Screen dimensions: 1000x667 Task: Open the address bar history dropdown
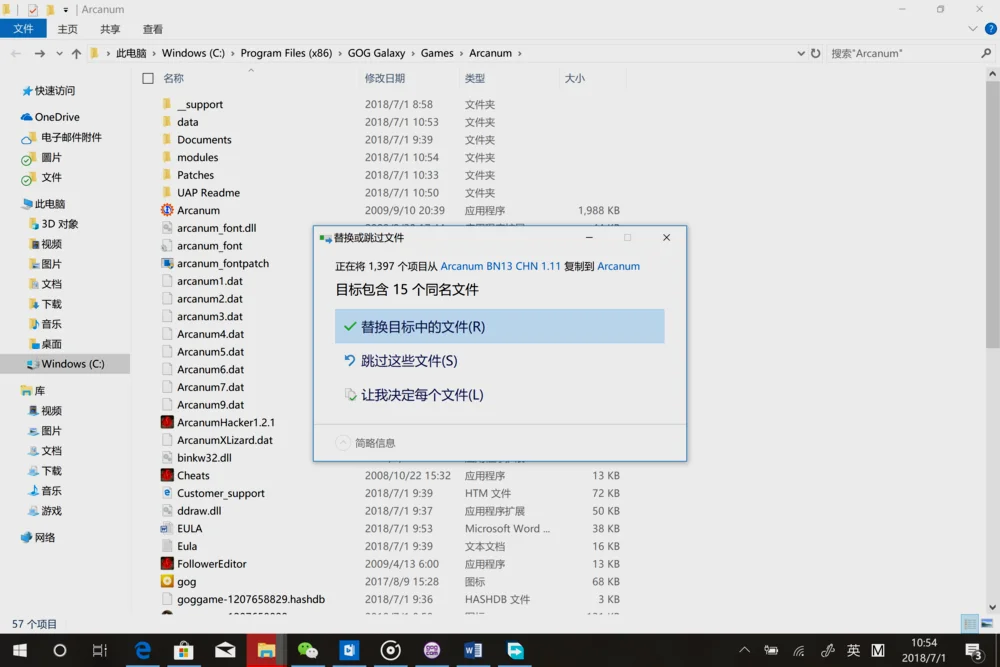point(800,54)
